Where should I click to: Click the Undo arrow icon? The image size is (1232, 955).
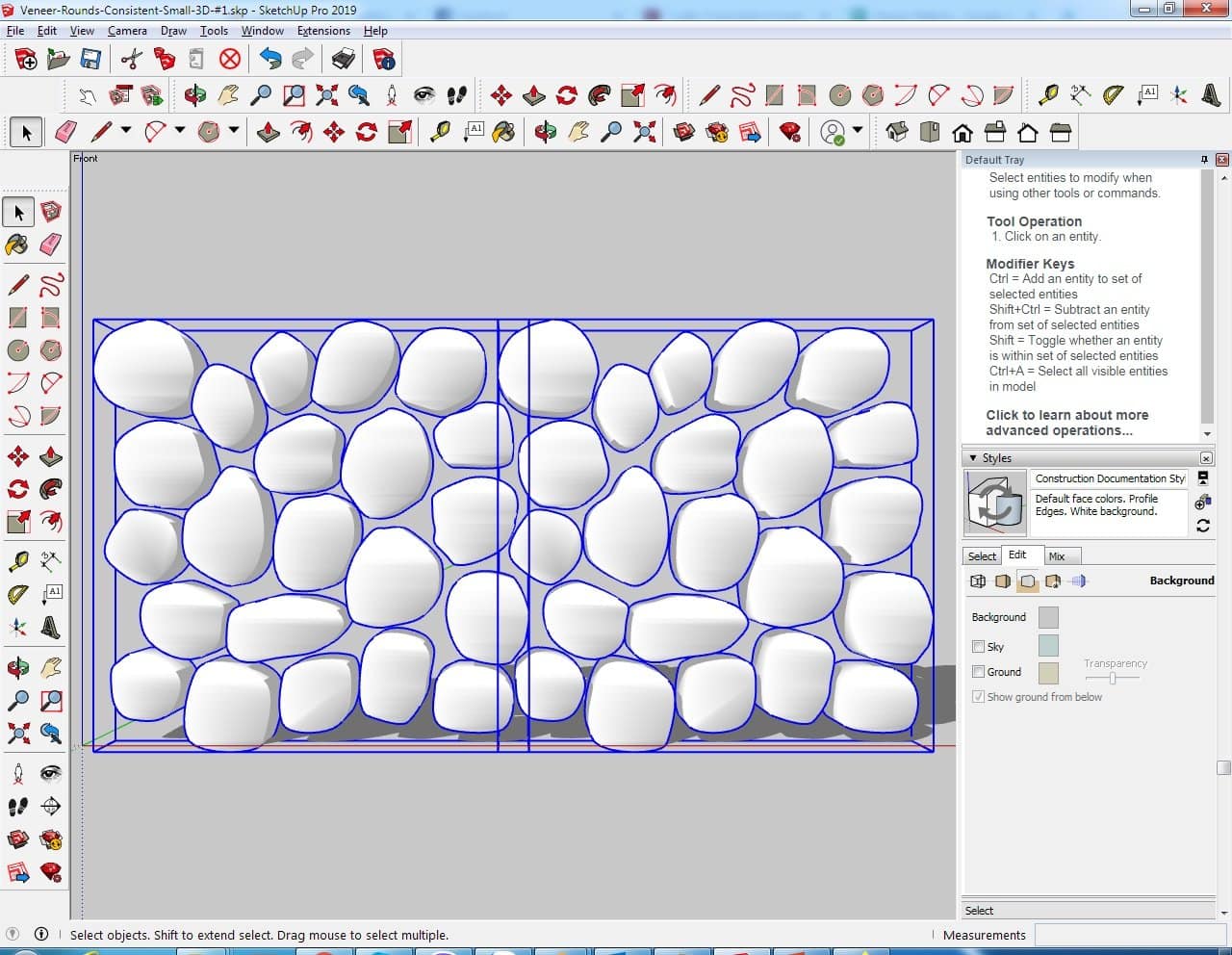pos(270,60)
